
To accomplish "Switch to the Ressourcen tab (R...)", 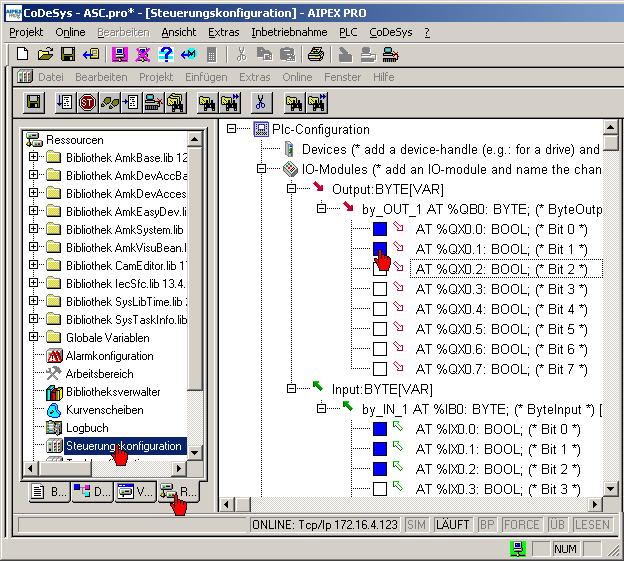I will tap(178, 492).
